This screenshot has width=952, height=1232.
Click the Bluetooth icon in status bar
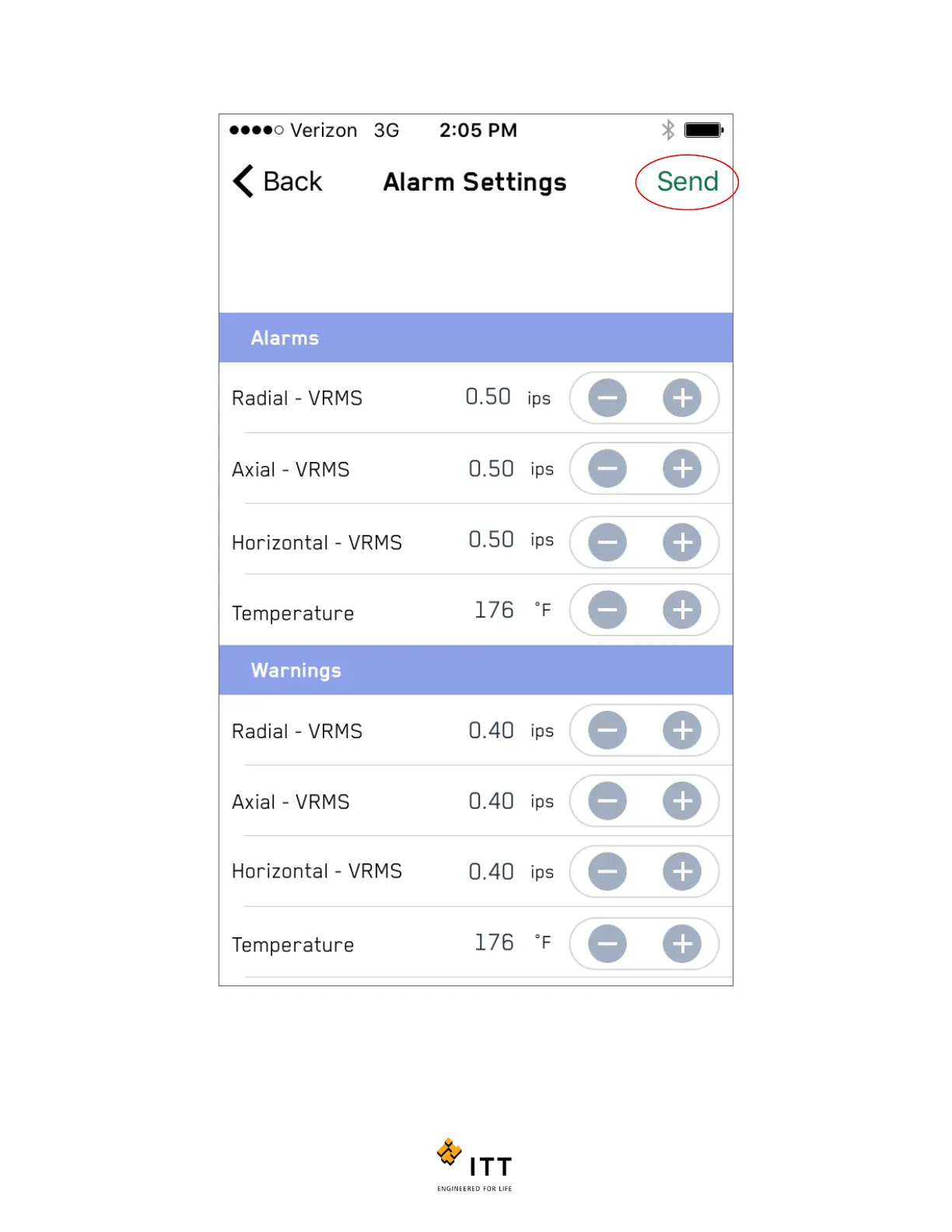(x=667, y=130)
